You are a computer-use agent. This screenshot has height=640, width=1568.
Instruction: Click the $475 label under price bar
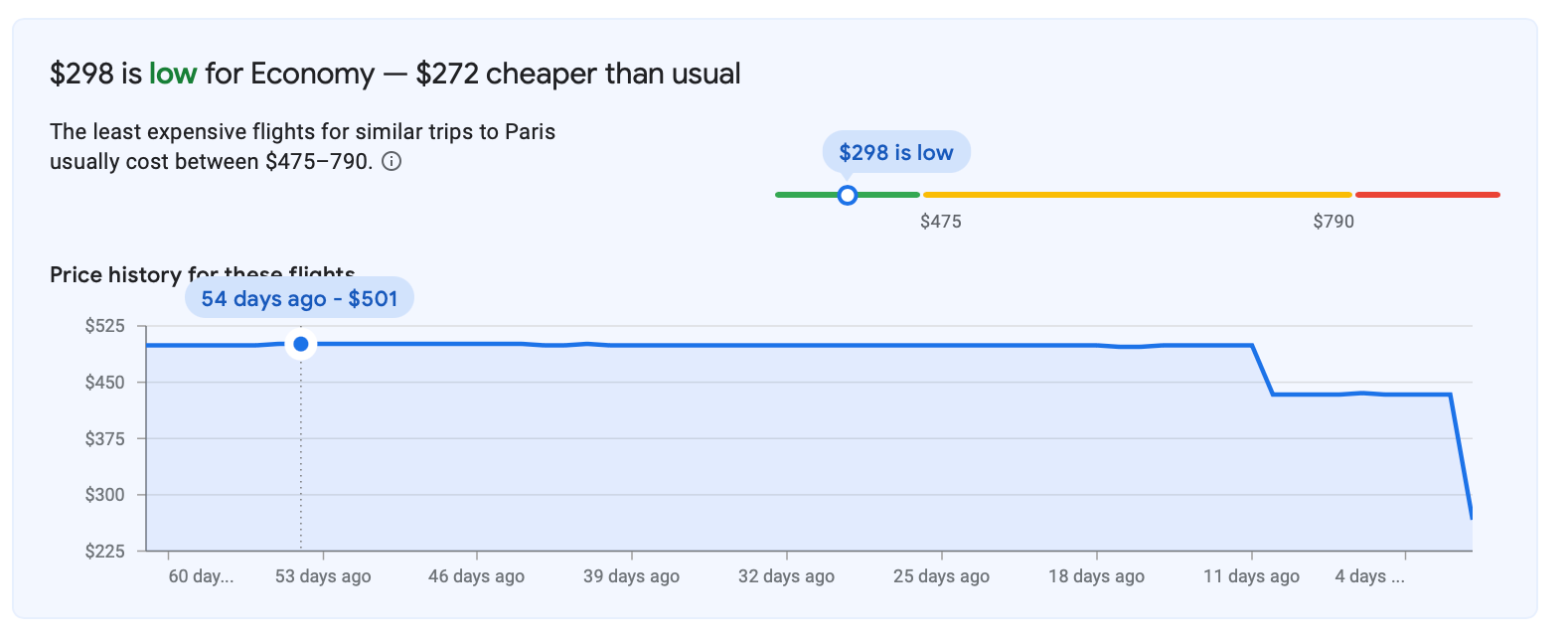pyautogui.click(x=940, y=222)
